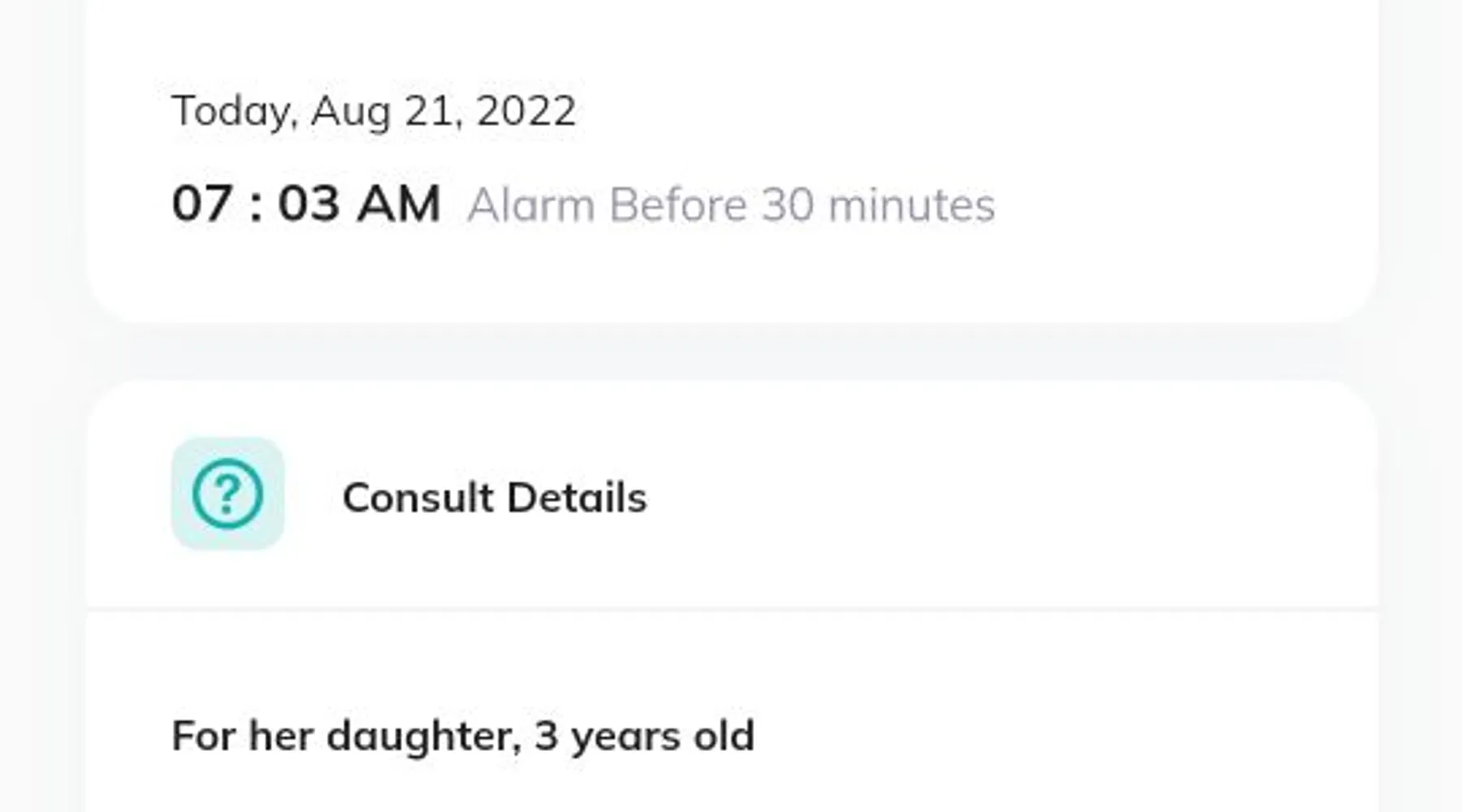Click the colon separator in the time
Screen dimensions: 1462x812
pyautogui.click(x=256, y=205)
